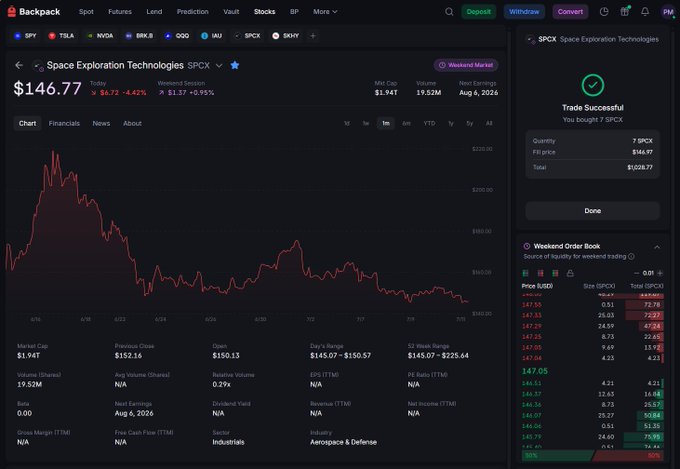Select the 147.29 ask price row
The image size is (680, 469).
point(592,326)
